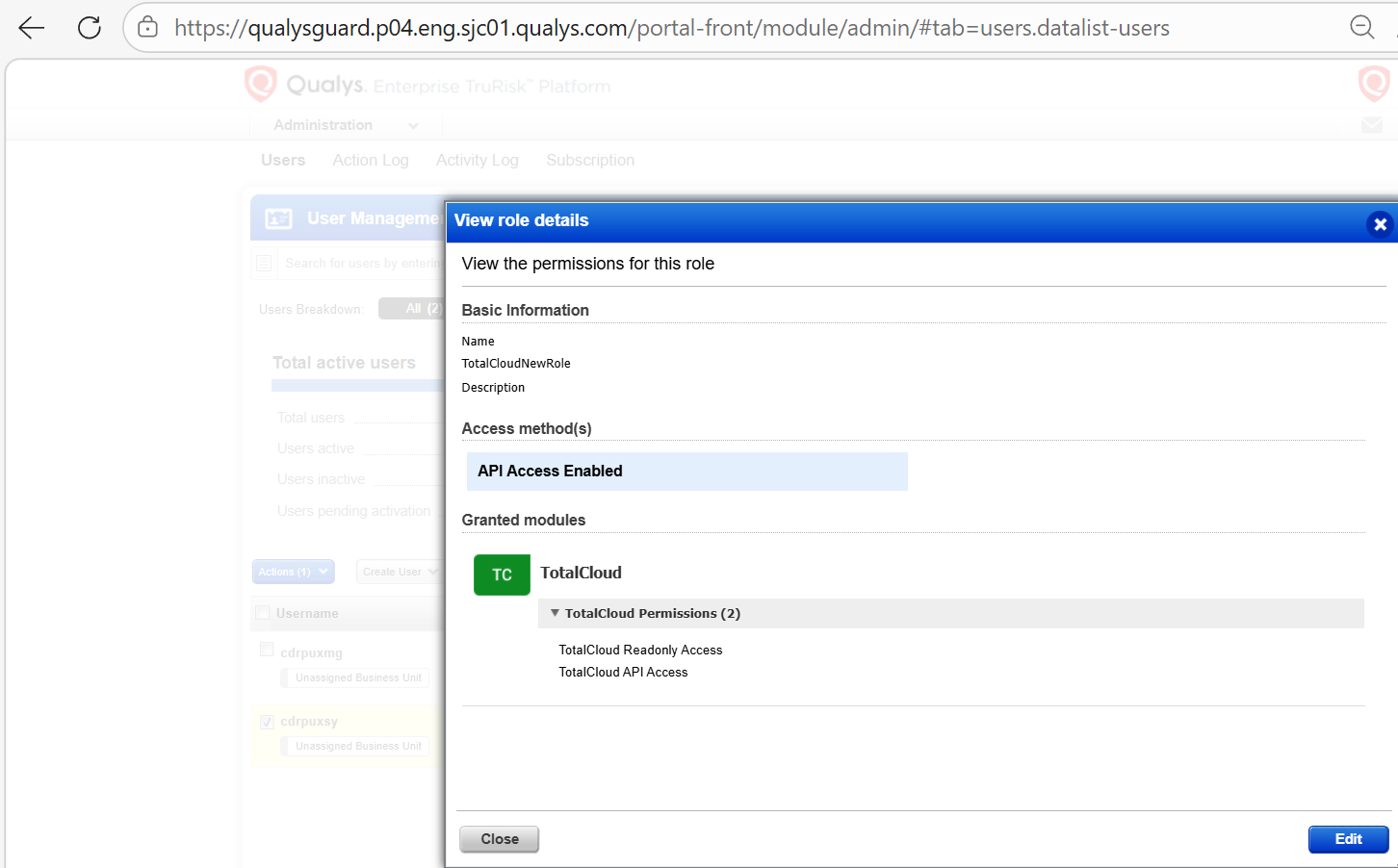Edit this role

tap(1348, 839)
